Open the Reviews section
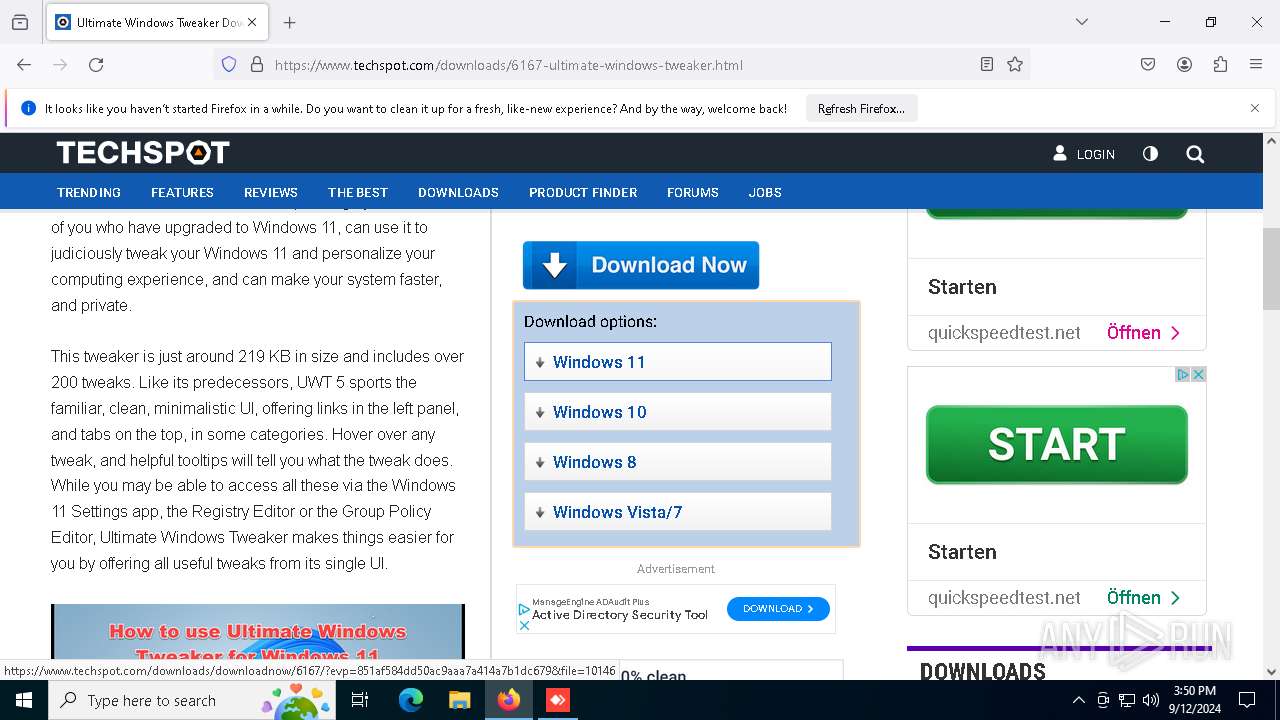This screenshot has width=1280, height=720. [271, 192]
